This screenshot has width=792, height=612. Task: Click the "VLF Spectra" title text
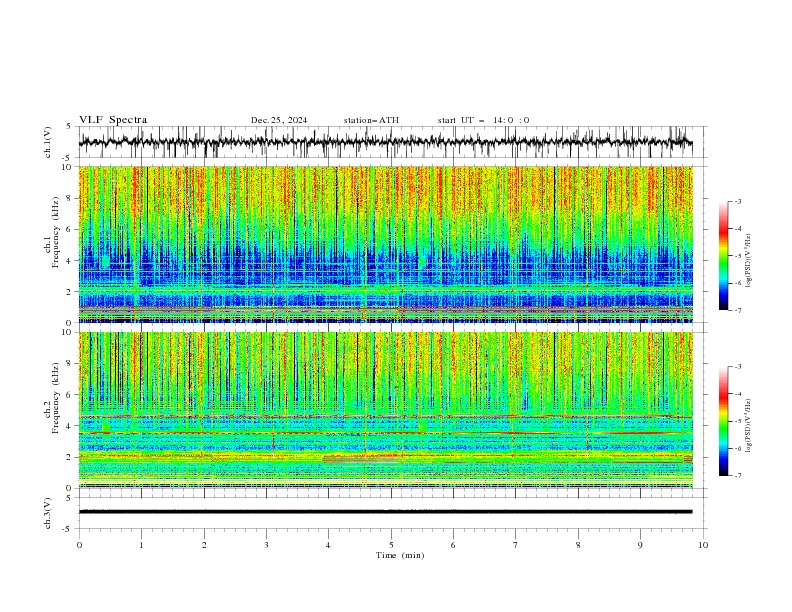coord(113,120)
